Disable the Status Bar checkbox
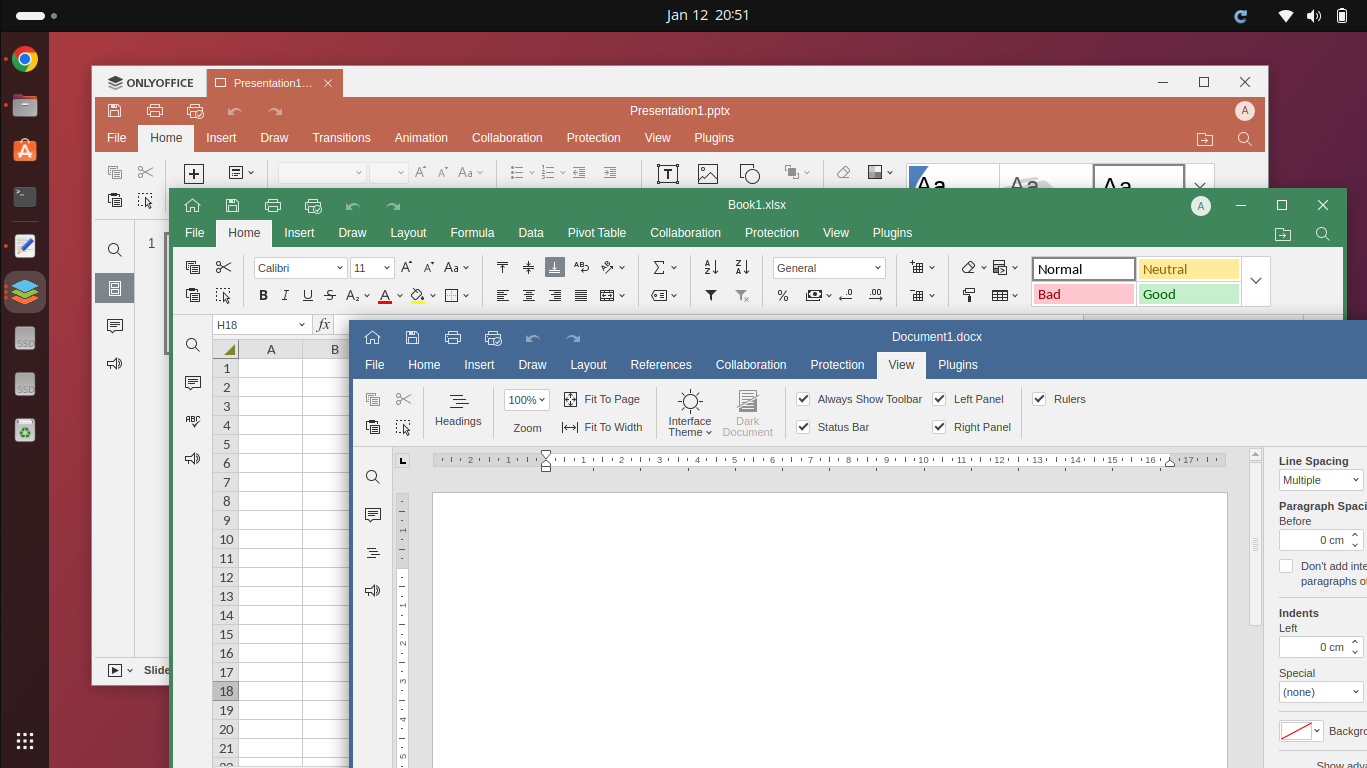This screenshot has height=768, width=1367. click(x=803, y=427)
